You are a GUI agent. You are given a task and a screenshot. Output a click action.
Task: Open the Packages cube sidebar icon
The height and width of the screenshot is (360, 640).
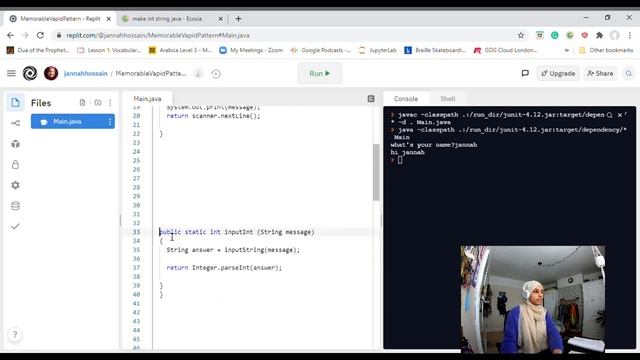click(15, 144)
